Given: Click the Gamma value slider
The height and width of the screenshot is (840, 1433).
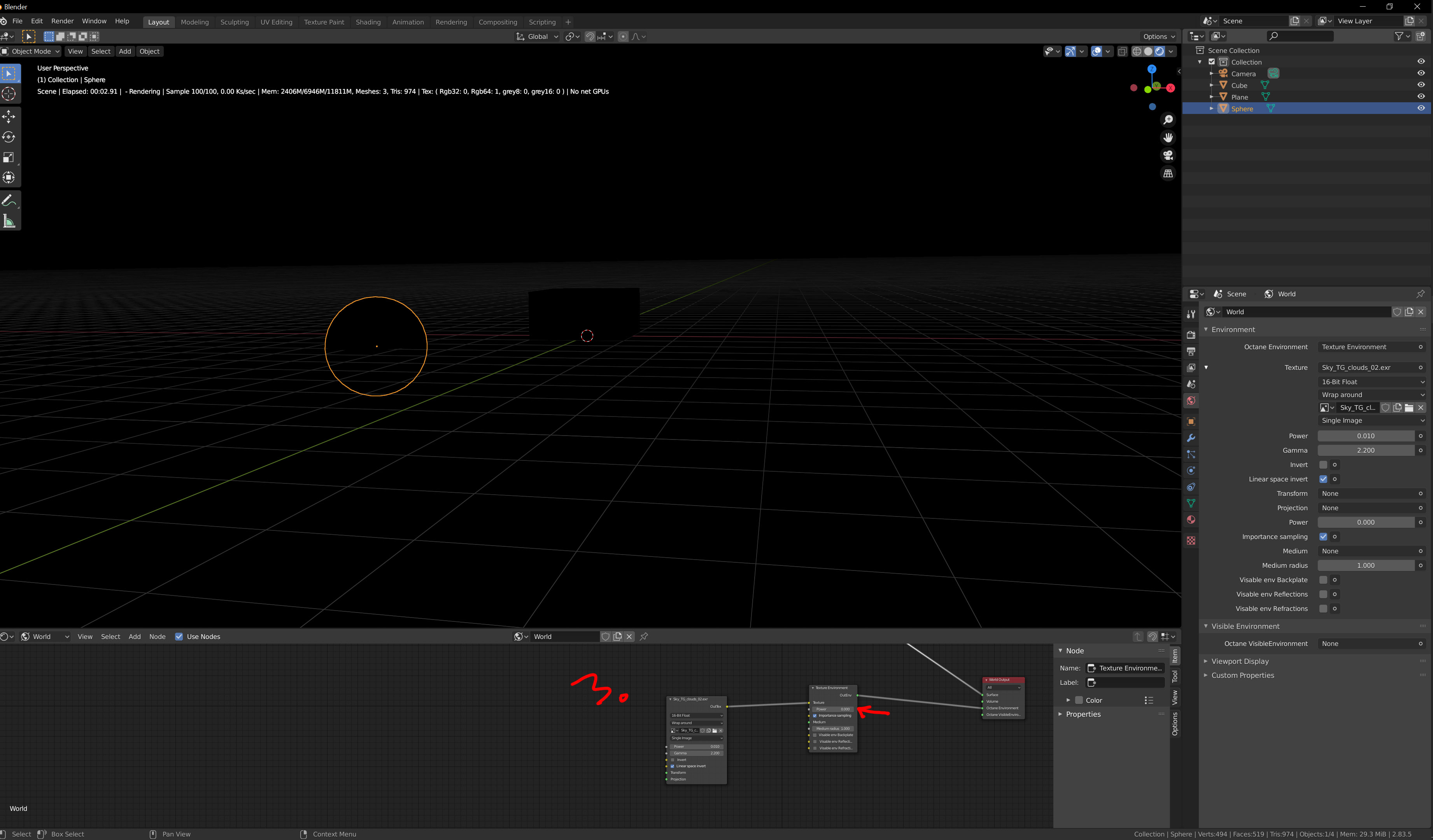Looking at the screenshot, I should tap(1365, 450).
